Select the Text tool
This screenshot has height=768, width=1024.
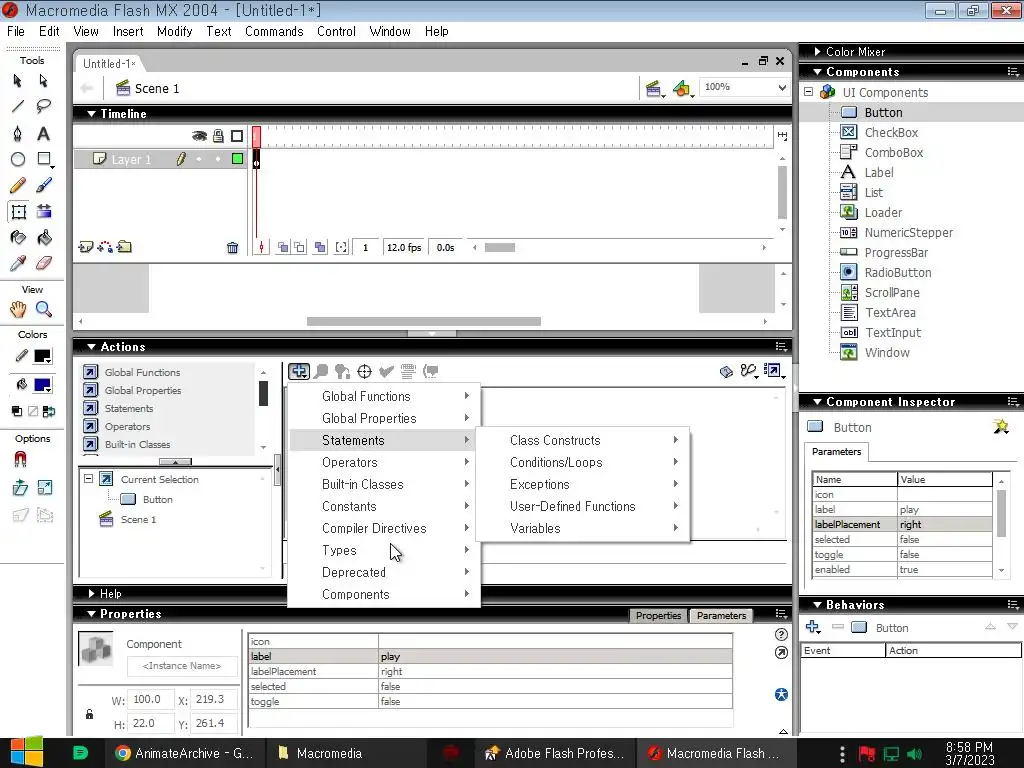(x=43, y=133)
